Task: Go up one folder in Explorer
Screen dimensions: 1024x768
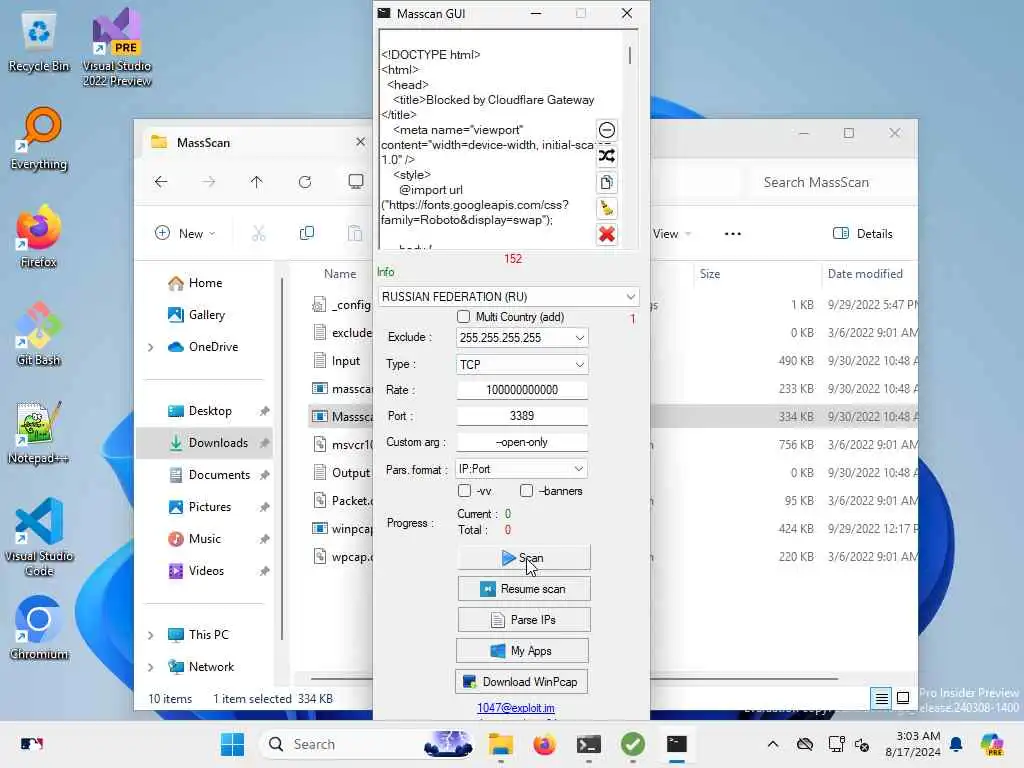Action: 257,182
